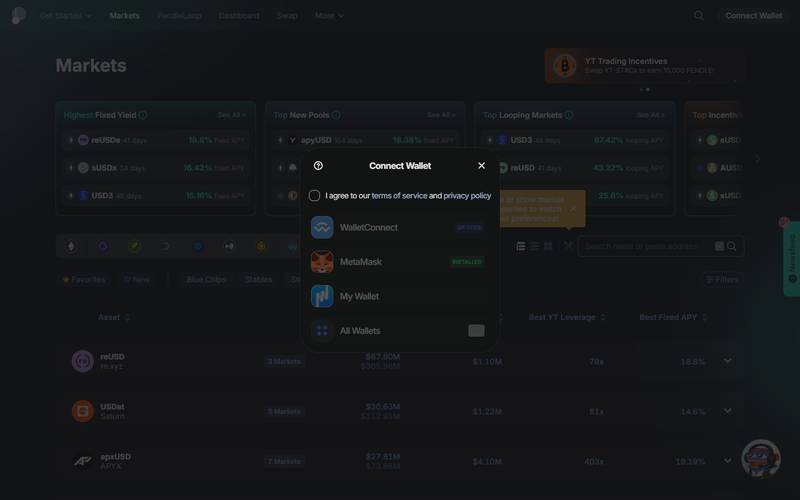Image resolution: width=800 pixels, height=500 pixels.
Task: Toggle the New filter chip
Action: [137, 280]
